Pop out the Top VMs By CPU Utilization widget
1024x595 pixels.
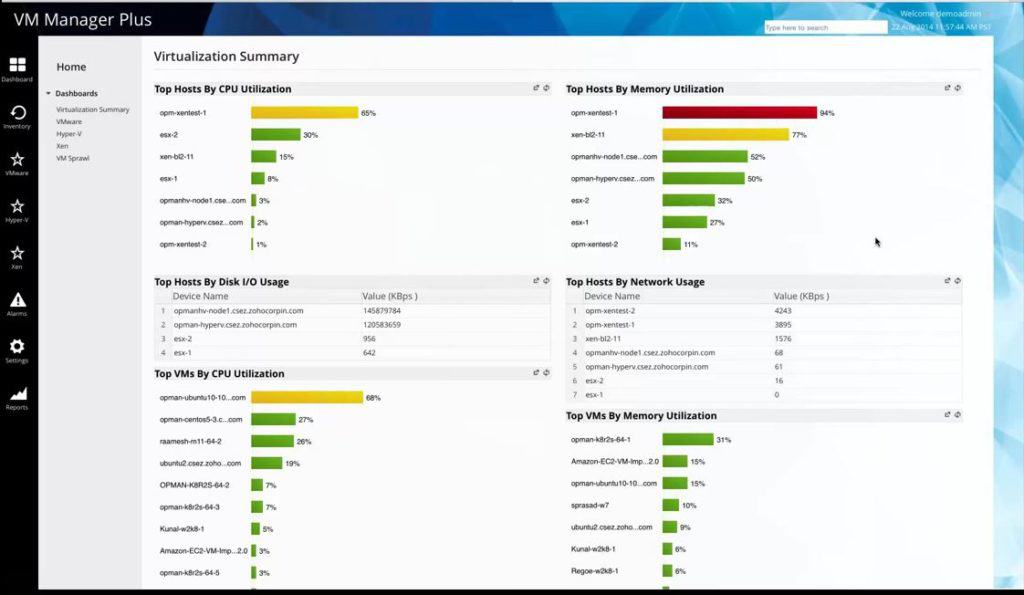(536, 373)
